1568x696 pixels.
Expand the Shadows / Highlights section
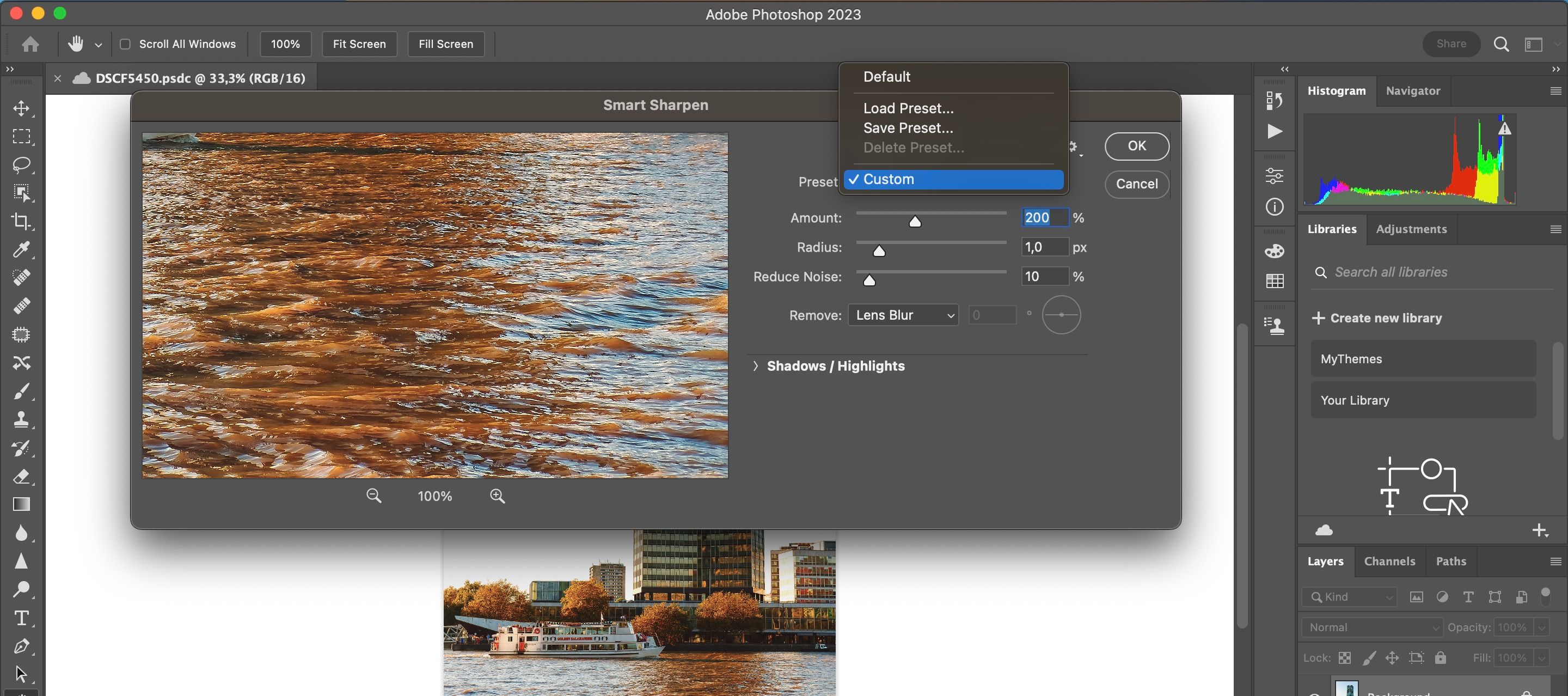[x=755, y=366]
